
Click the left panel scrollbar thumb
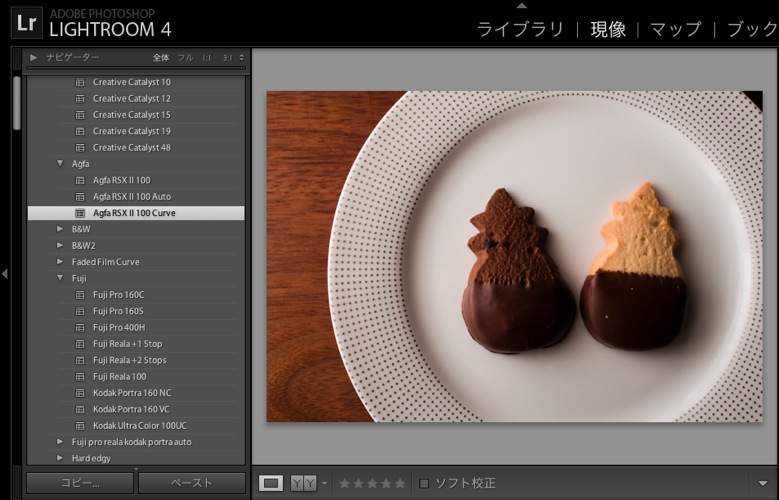pyautogui.click(x=17, y=103)
